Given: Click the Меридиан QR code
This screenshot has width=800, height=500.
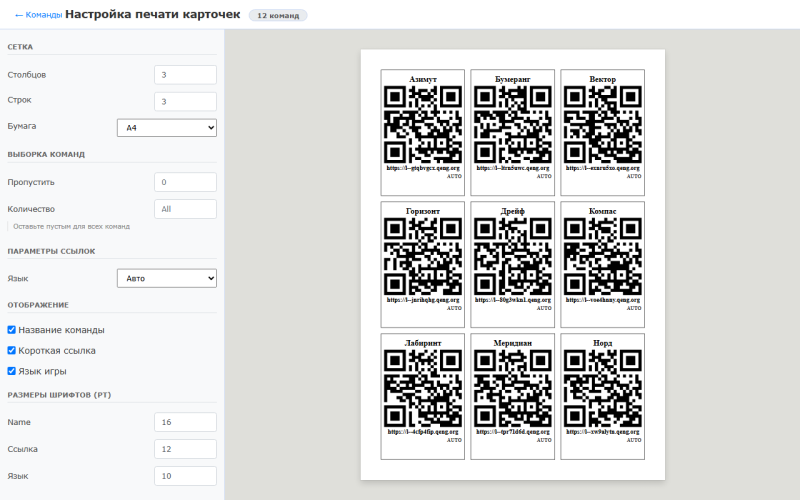Looking at the screenshot, I should coord(513,388).
